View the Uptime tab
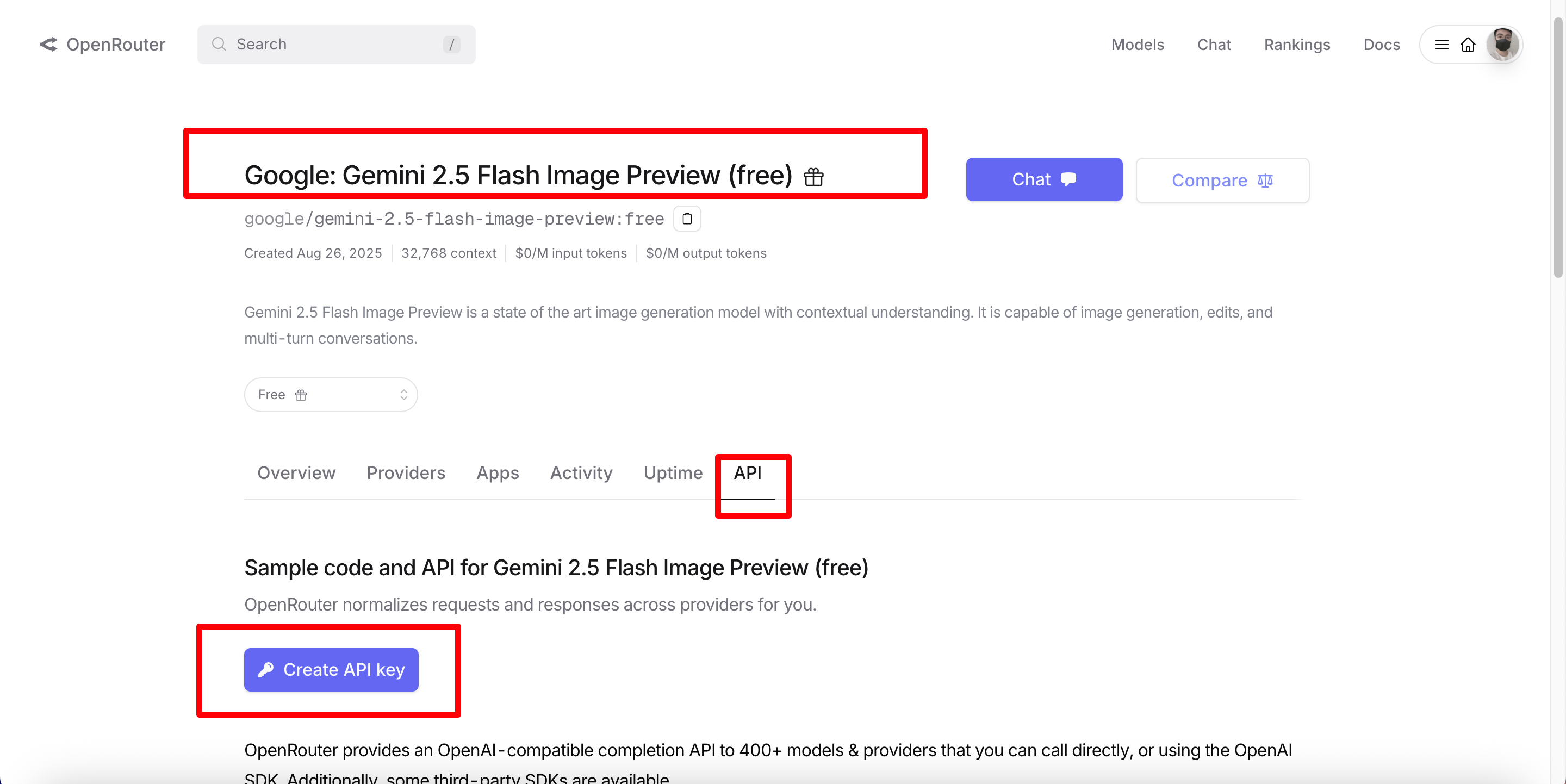Viewport: 1566px width, 784px height. (x=673, y=473)
